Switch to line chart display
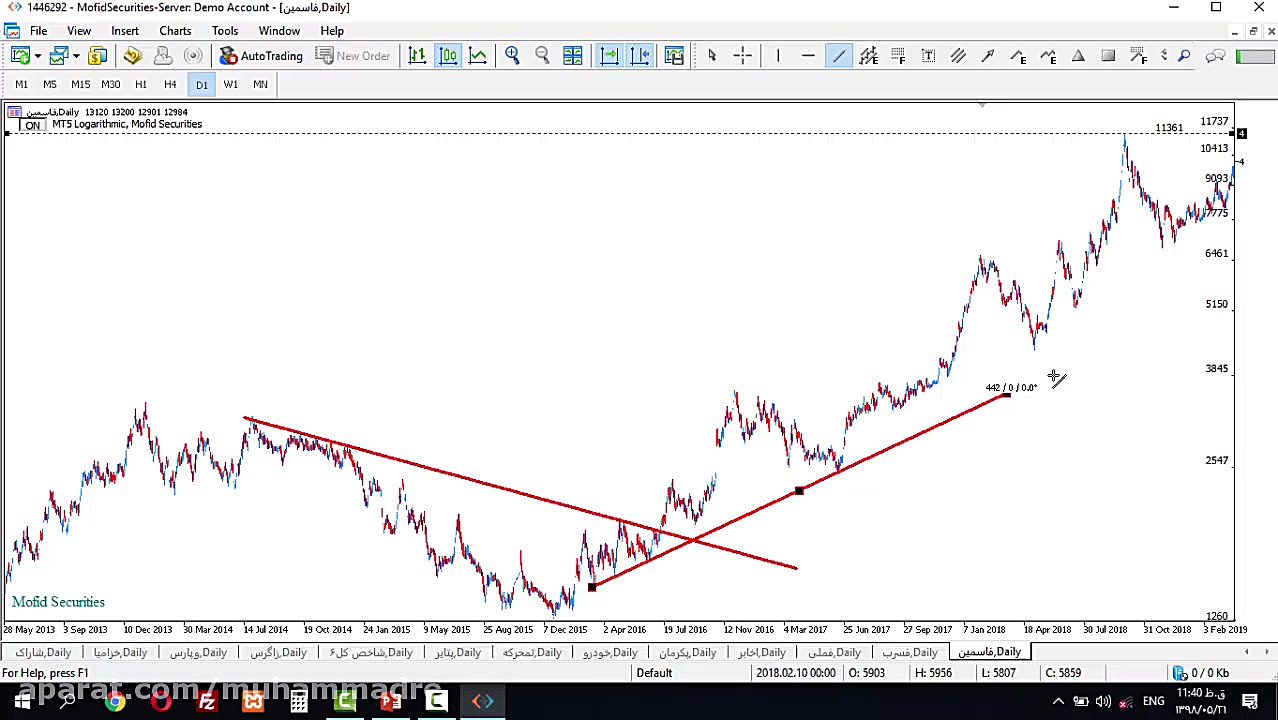The height and width of the screenshot is (720, 1278). 478,56
